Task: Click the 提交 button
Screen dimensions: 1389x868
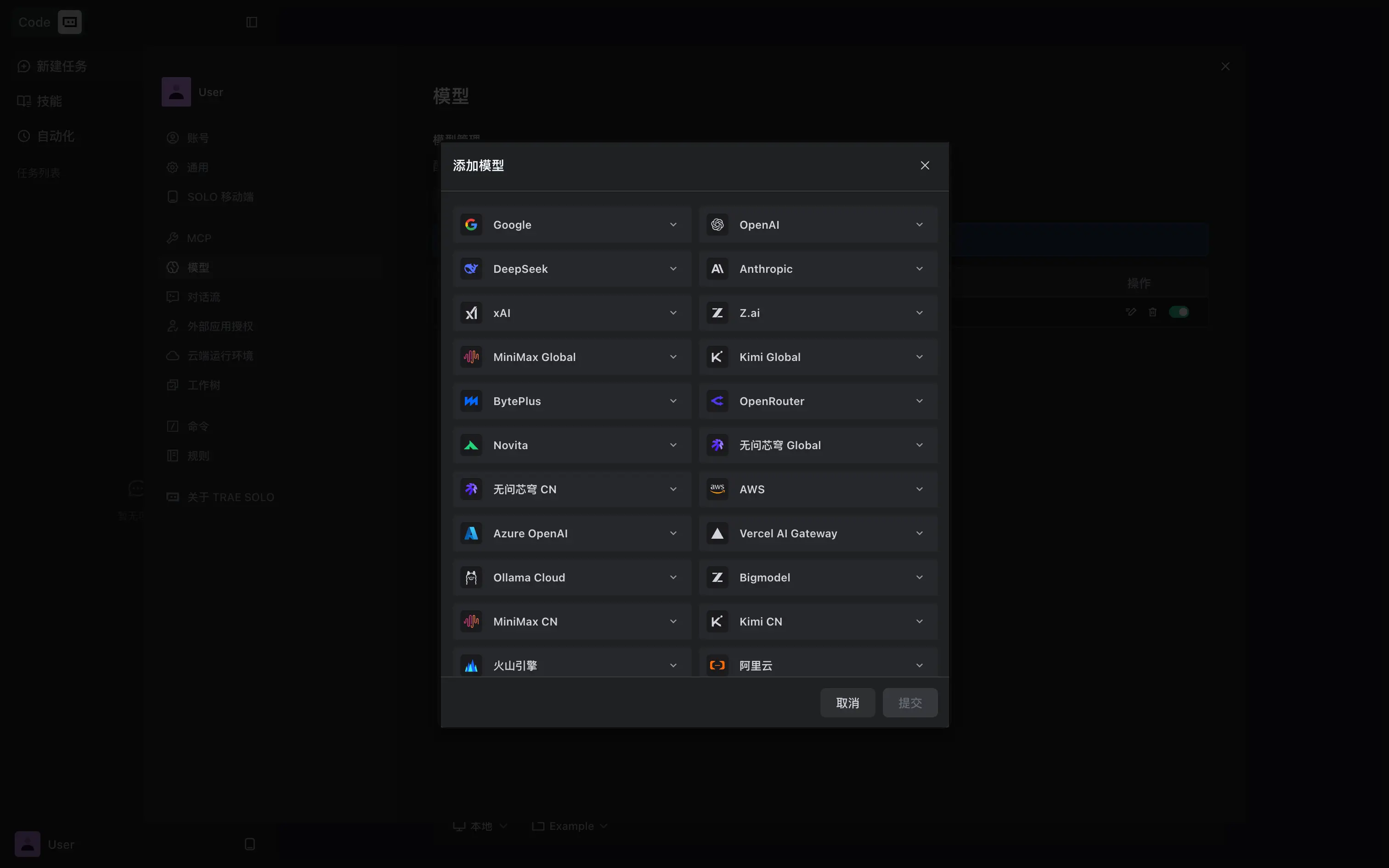Action: (910, 703)
